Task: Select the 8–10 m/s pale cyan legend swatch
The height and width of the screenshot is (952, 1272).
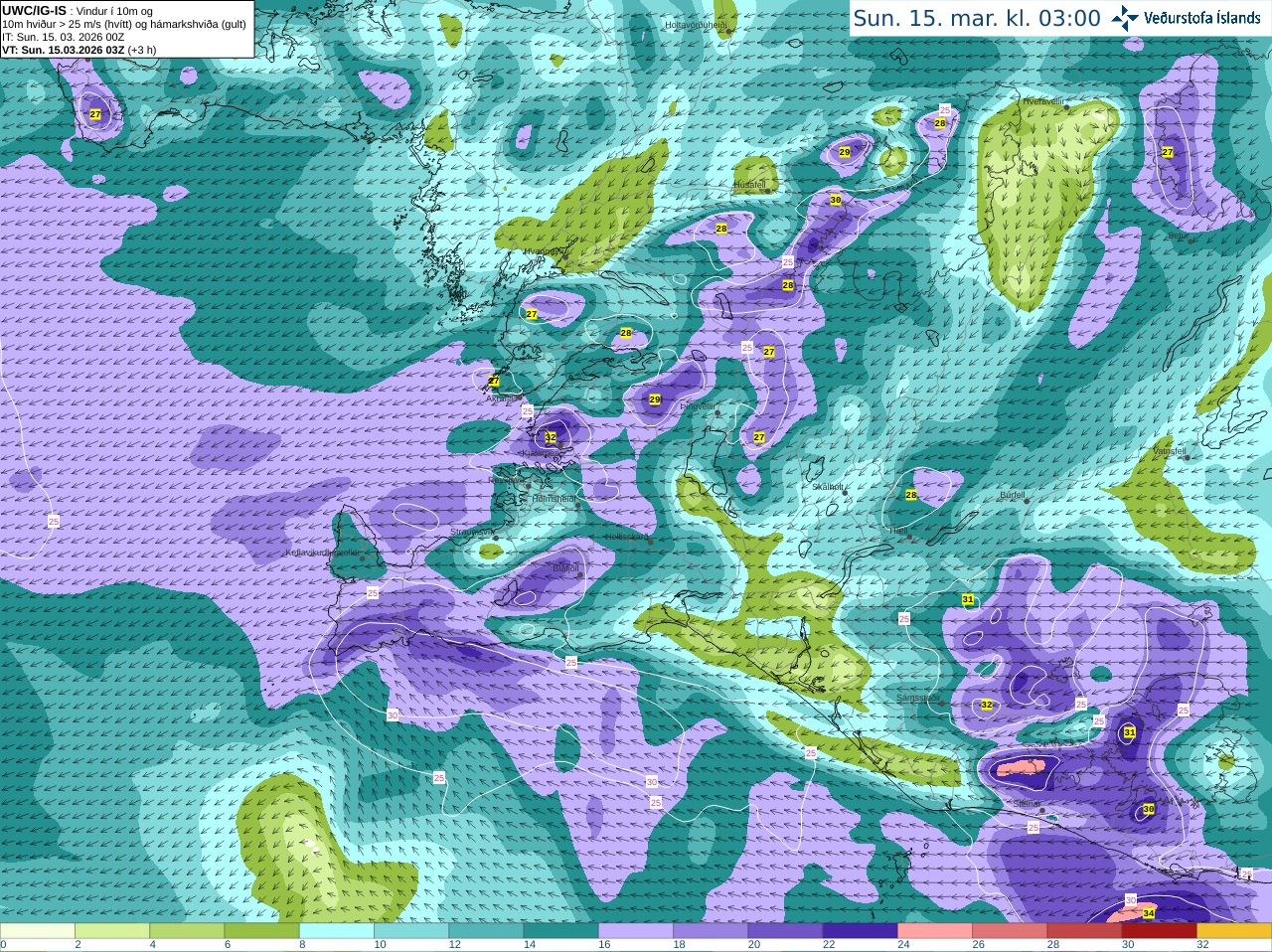Action: tap(337, 931)
